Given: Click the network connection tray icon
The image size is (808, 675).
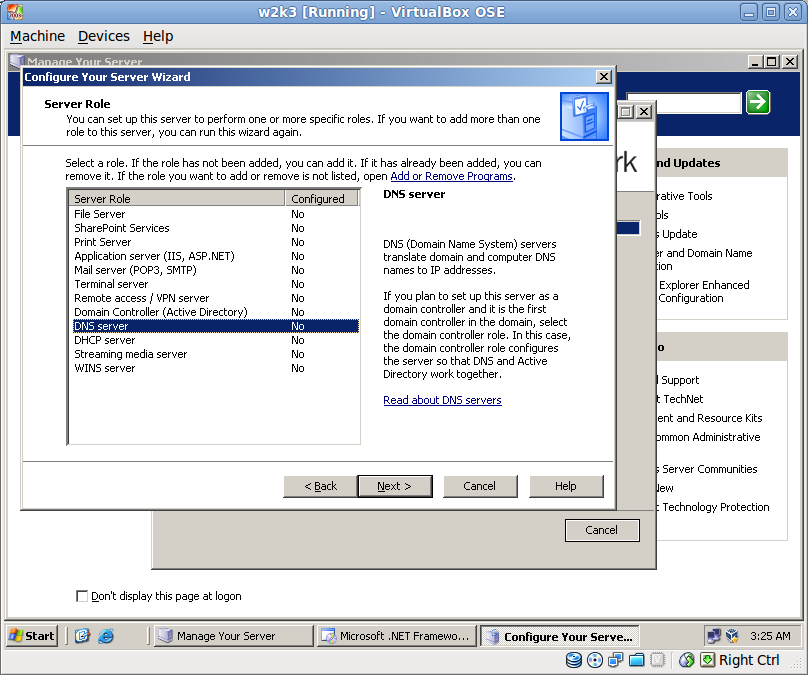Looking at the screenshot, I should pos(714,636).
